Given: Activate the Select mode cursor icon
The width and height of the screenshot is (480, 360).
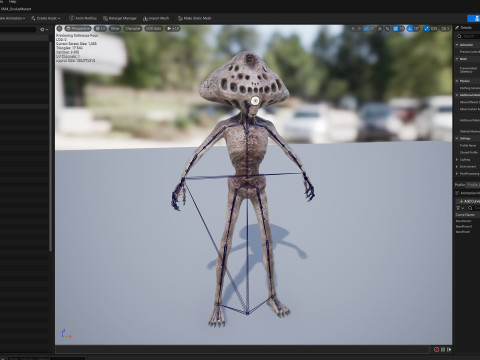Looking at the screenshot, I should [x=353, y=29].
